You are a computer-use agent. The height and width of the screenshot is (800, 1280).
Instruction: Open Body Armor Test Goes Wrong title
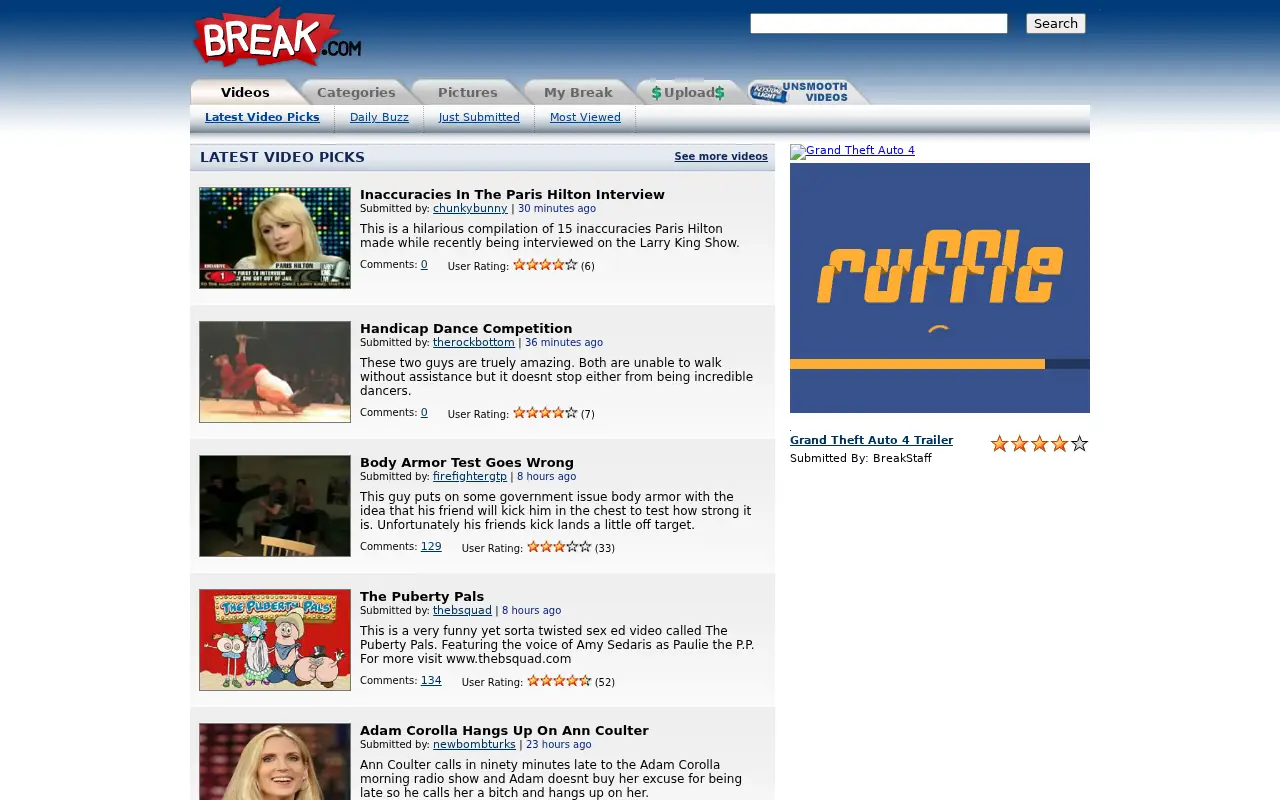(467, 462)
